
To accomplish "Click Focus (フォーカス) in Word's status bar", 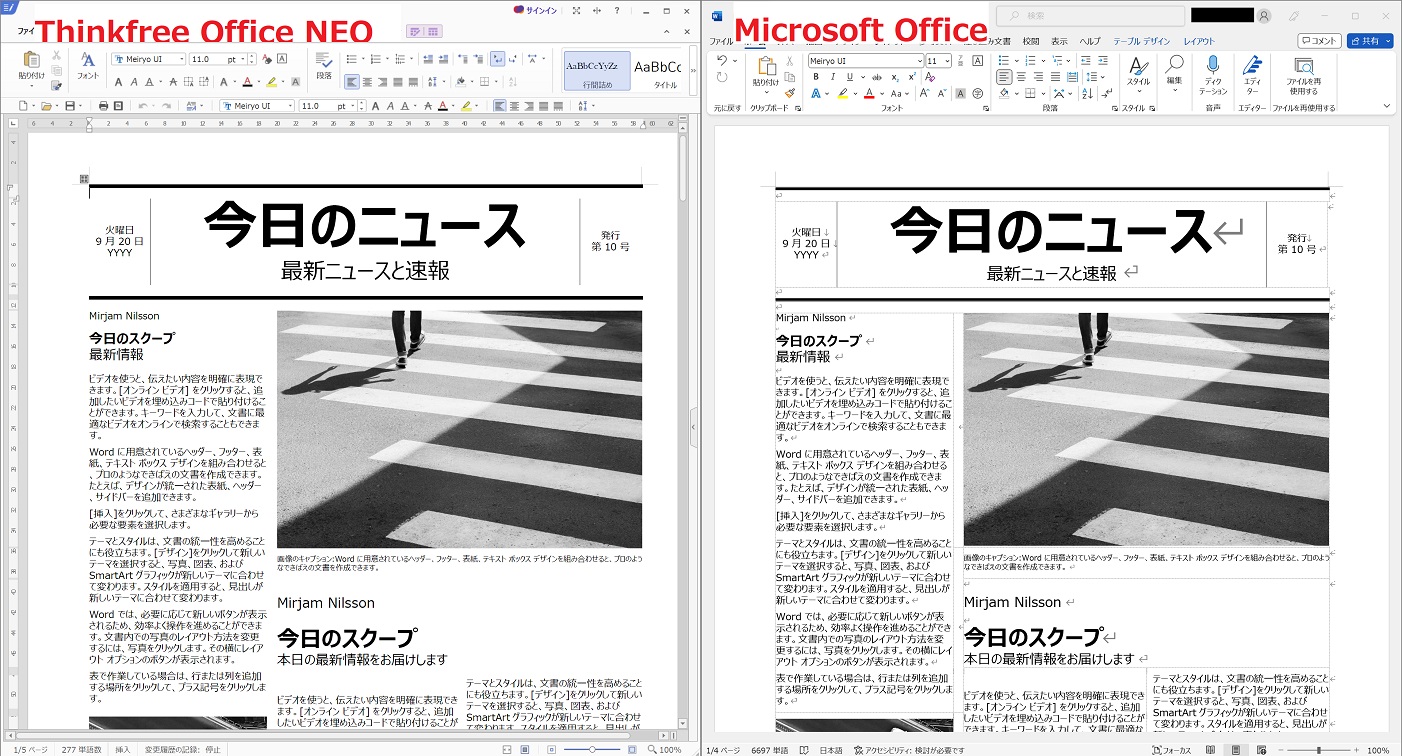I will (1172, 749).
